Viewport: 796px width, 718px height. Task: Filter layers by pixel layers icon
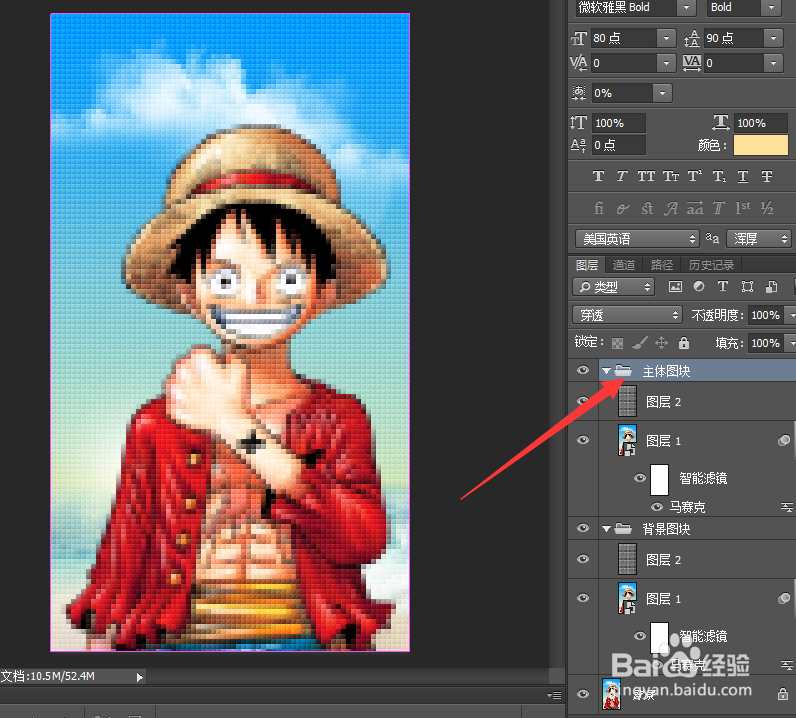click(675, 286)
